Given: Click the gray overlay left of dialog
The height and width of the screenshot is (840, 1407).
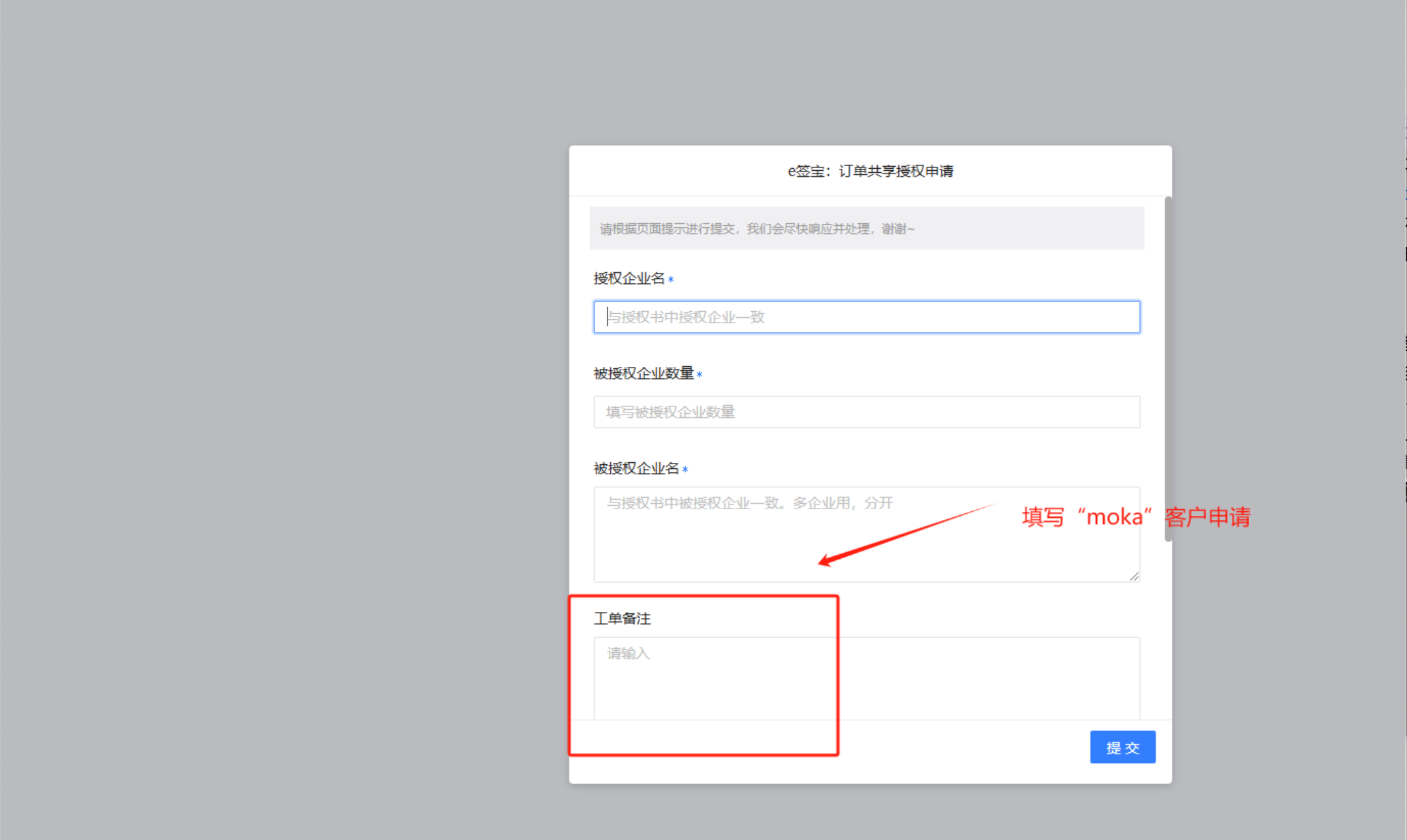Looking at the screenshot, I should point(272,408).
